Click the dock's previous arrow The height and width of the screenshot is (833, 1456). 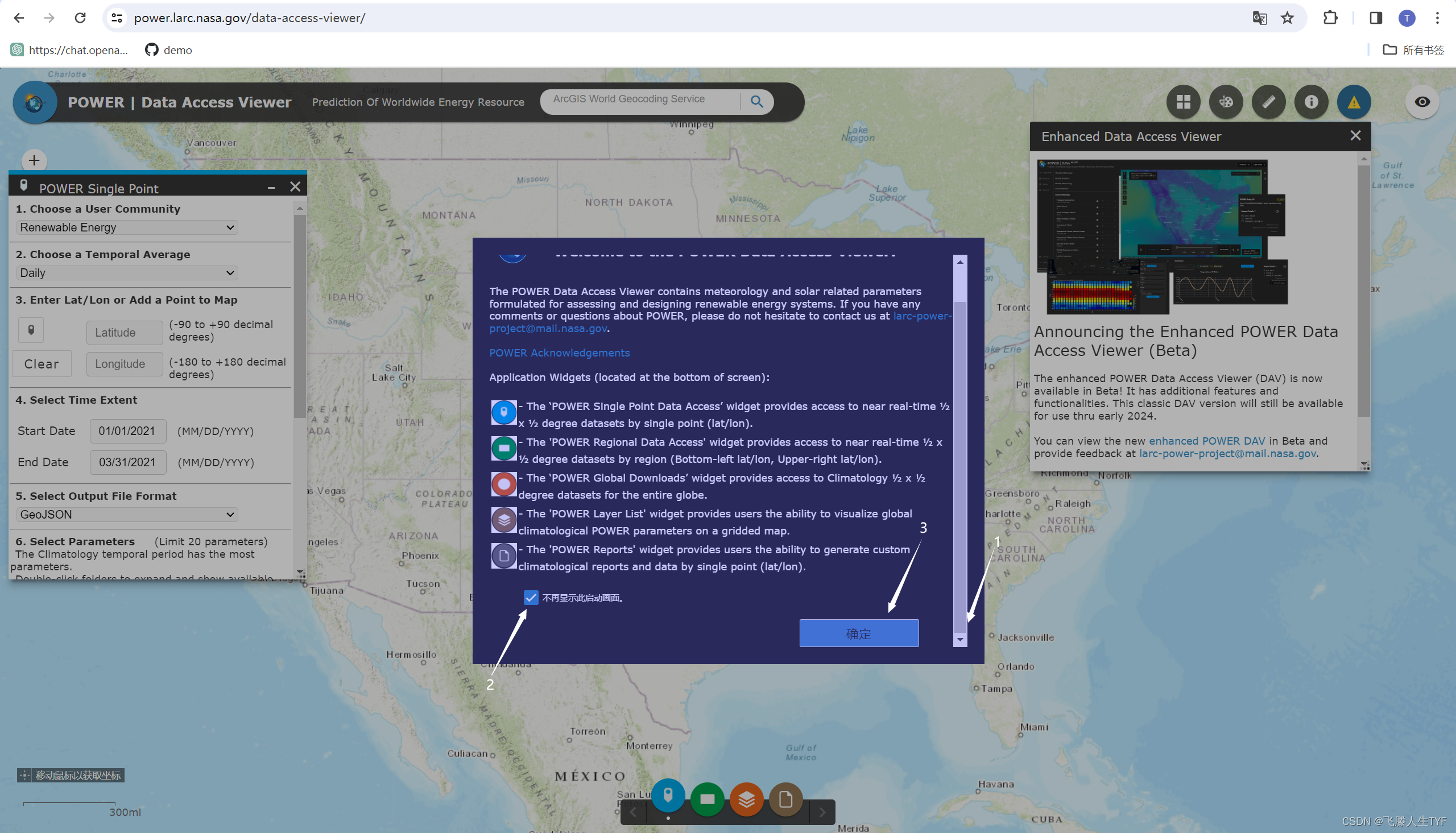point(633,812)
